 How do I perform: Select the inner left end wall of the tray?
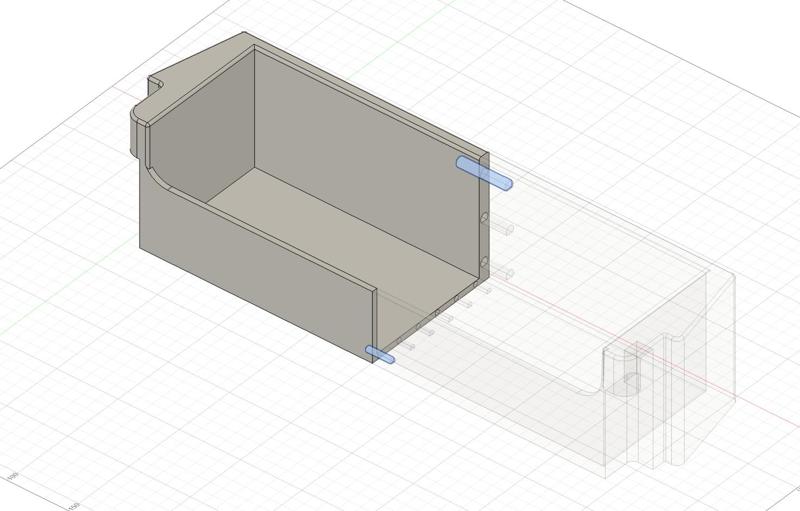[x=204, y=127]
